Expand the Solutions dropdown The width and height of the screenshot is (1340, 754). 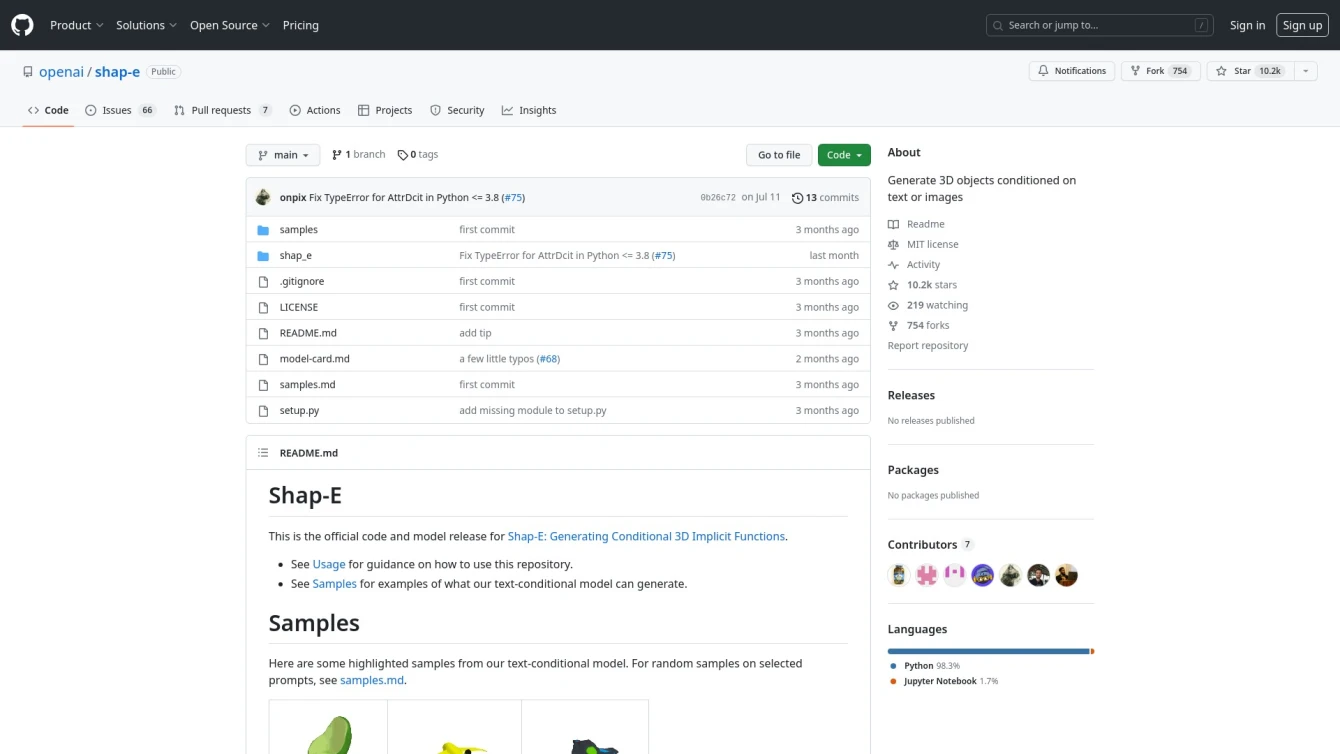(146, 25)
